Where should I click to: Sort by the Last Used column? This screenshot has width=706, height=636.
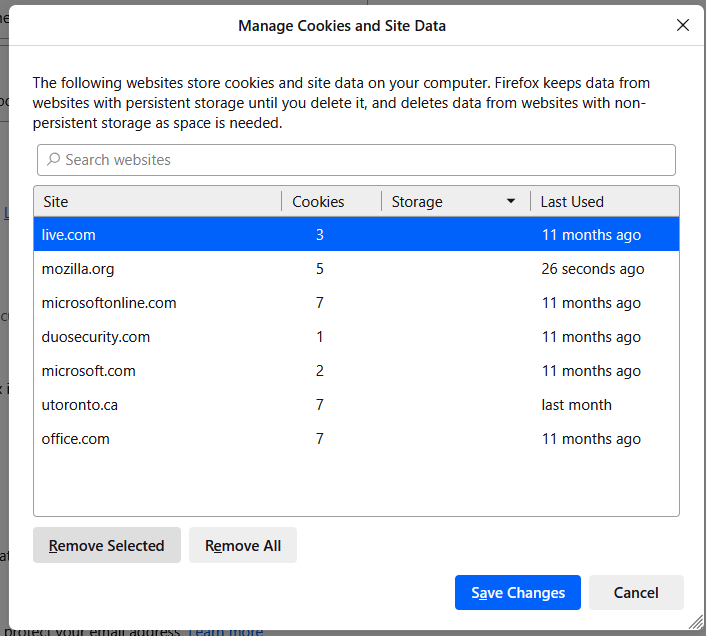(x=603, y=202)
